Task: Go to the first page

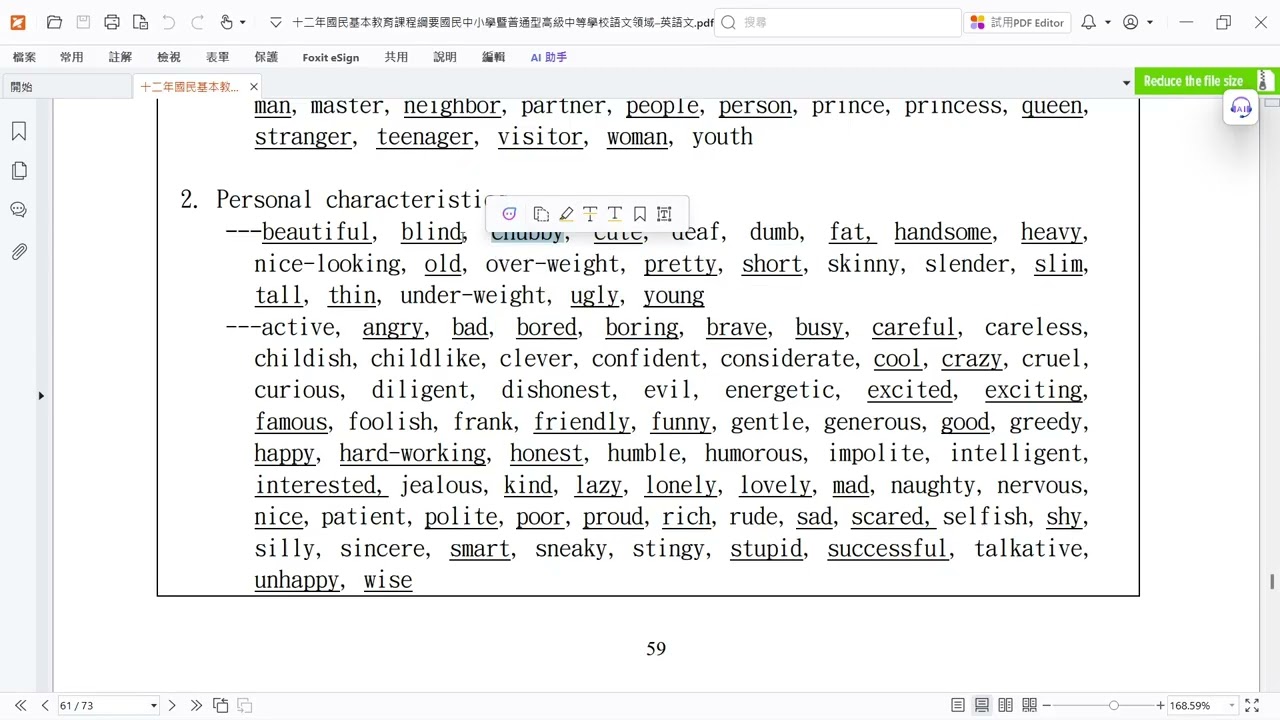Action: point(20,705)
